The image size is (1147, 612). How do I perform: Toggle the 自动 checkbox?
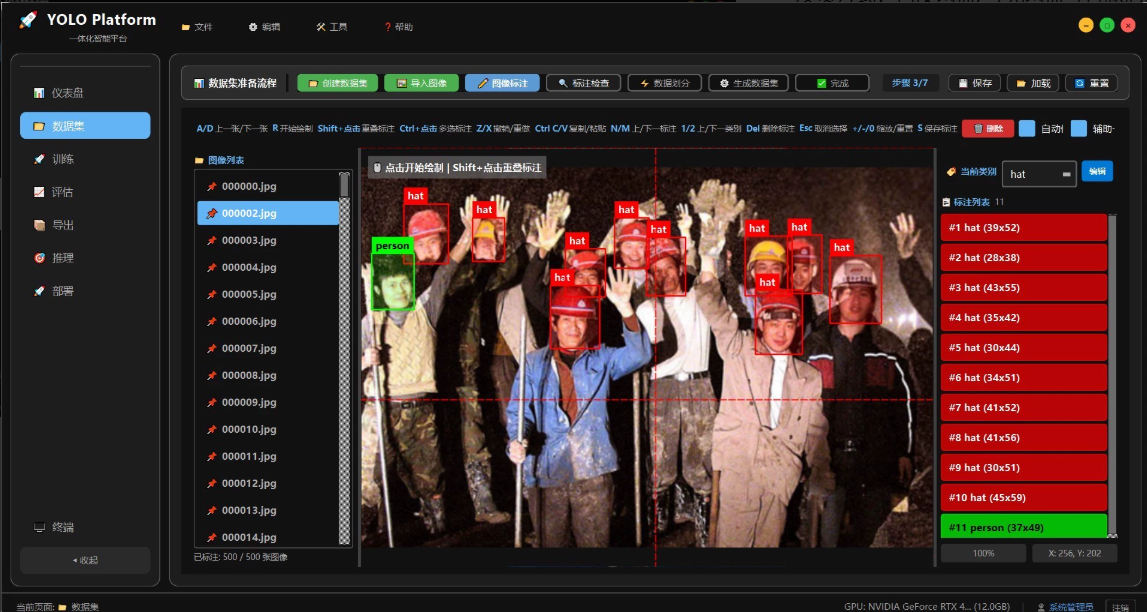(1027, 129)
